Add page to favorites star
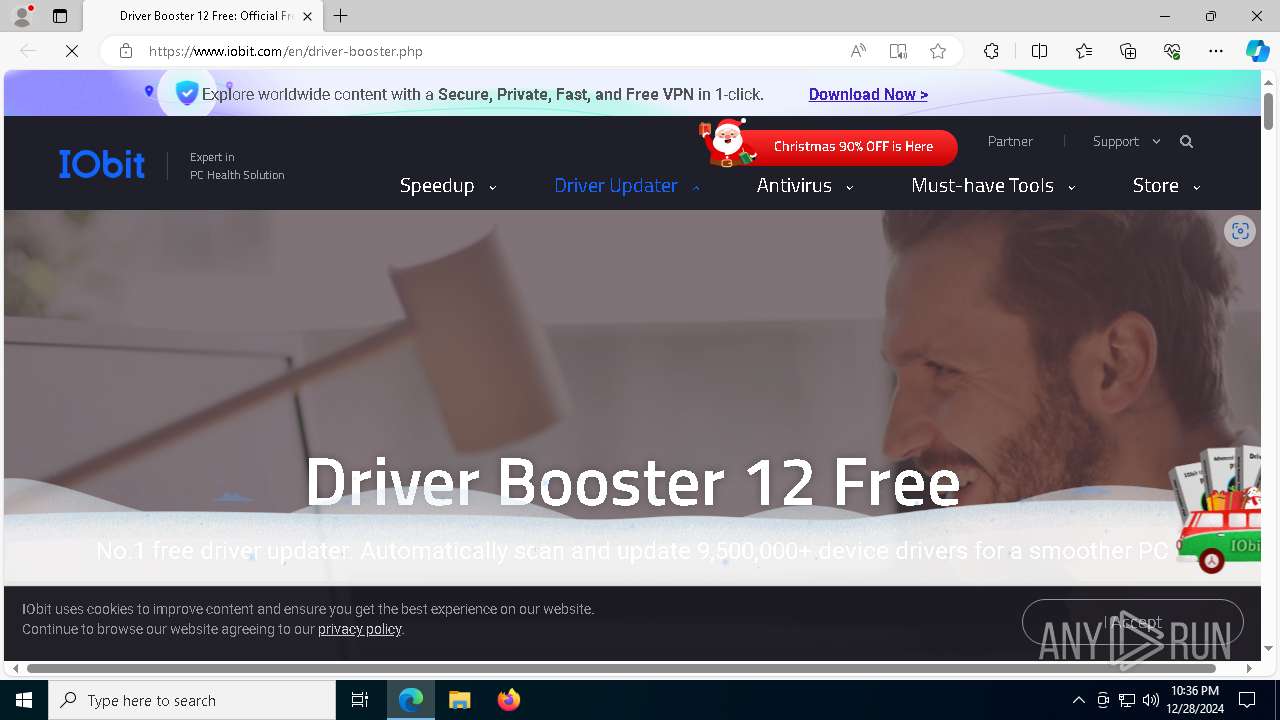1280x720 pixels. [x=938, y=51]
